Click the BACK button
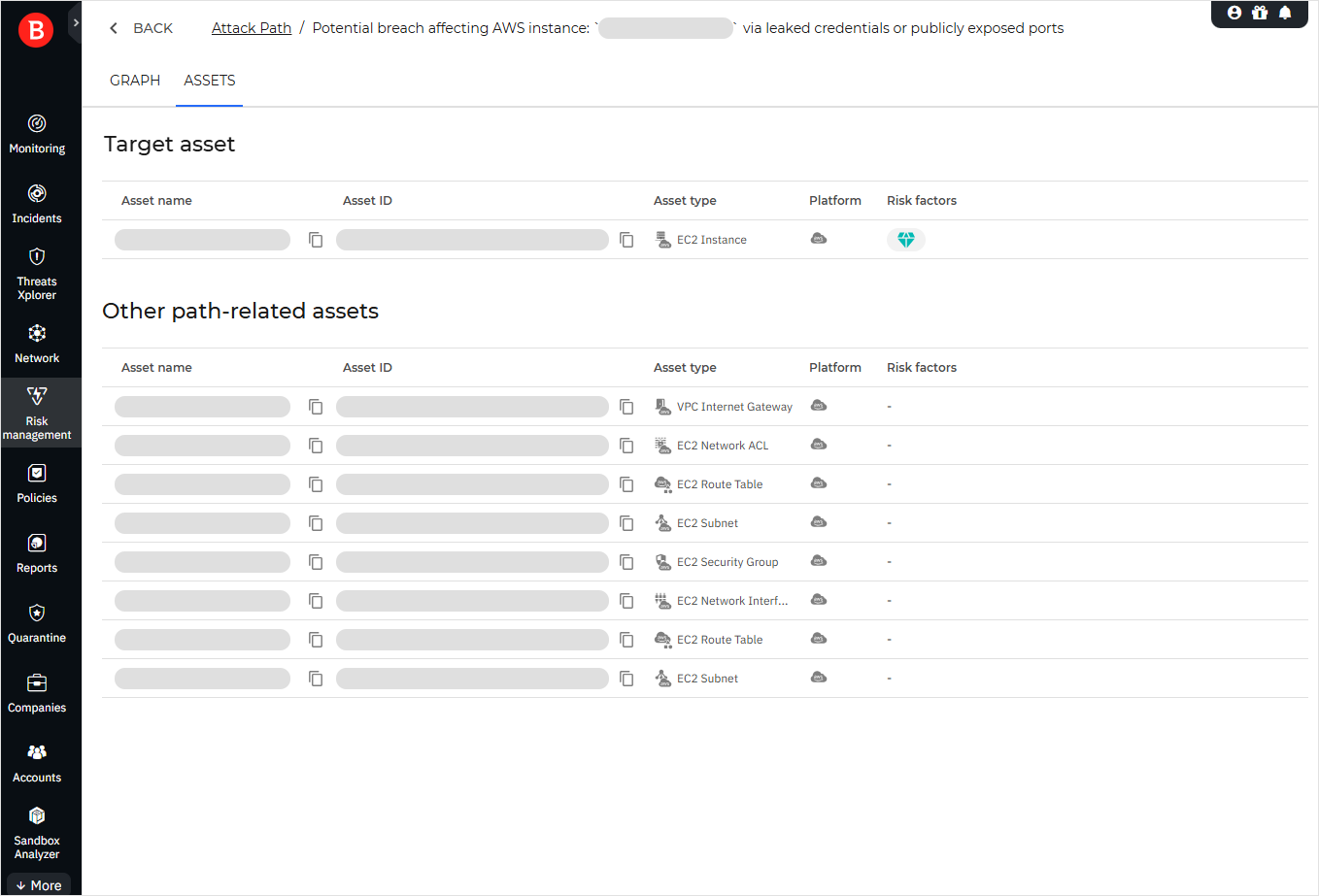 point(142,28)
